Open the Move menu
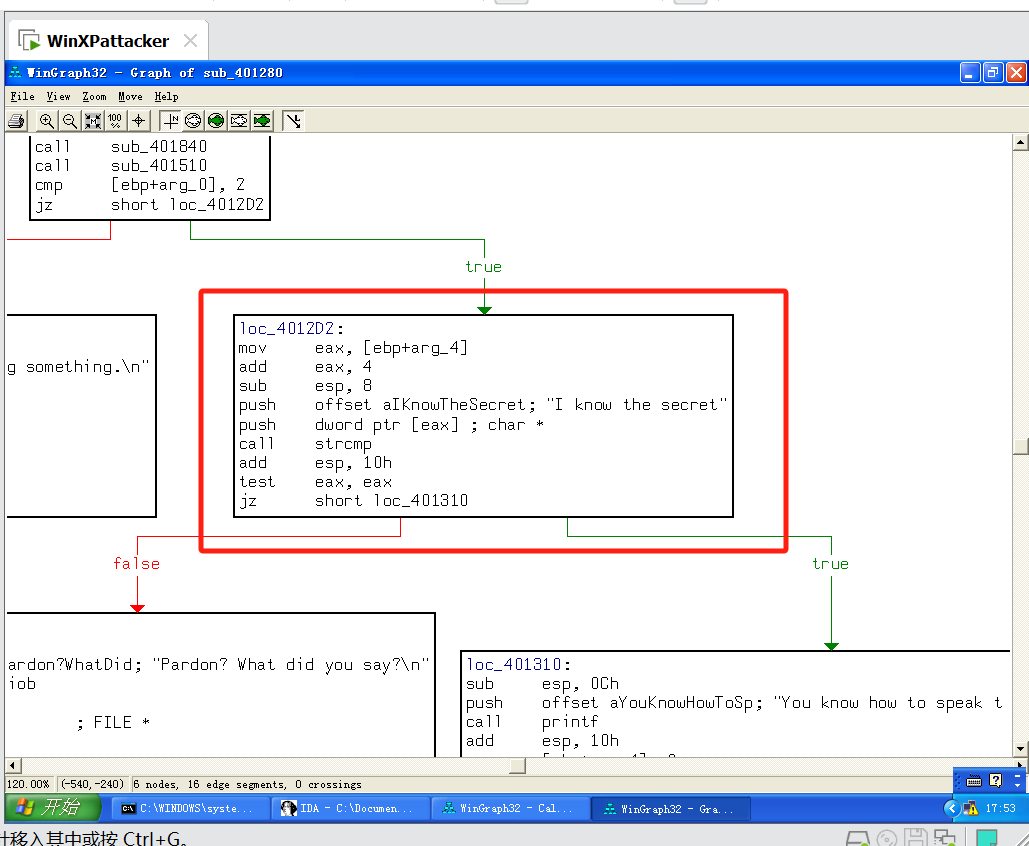The height and width of the screenshot is (846, 1029). click(130, 96)
